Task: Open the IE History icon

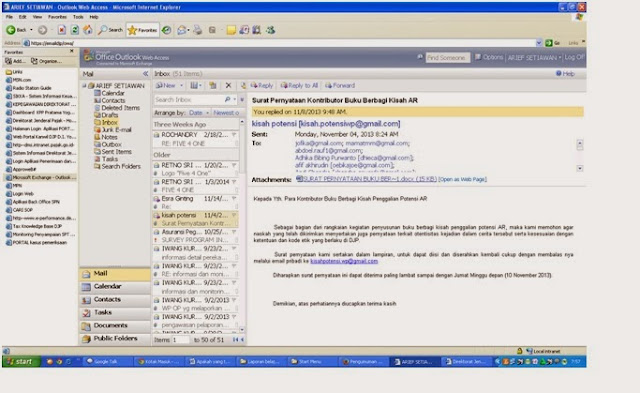Action: (167, 30)
